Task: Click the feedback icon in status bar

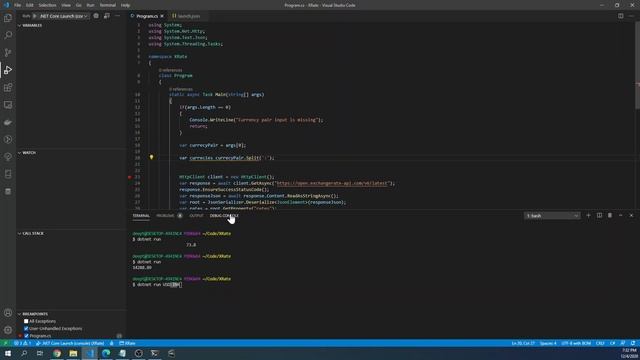Action: tap(623, 343)
